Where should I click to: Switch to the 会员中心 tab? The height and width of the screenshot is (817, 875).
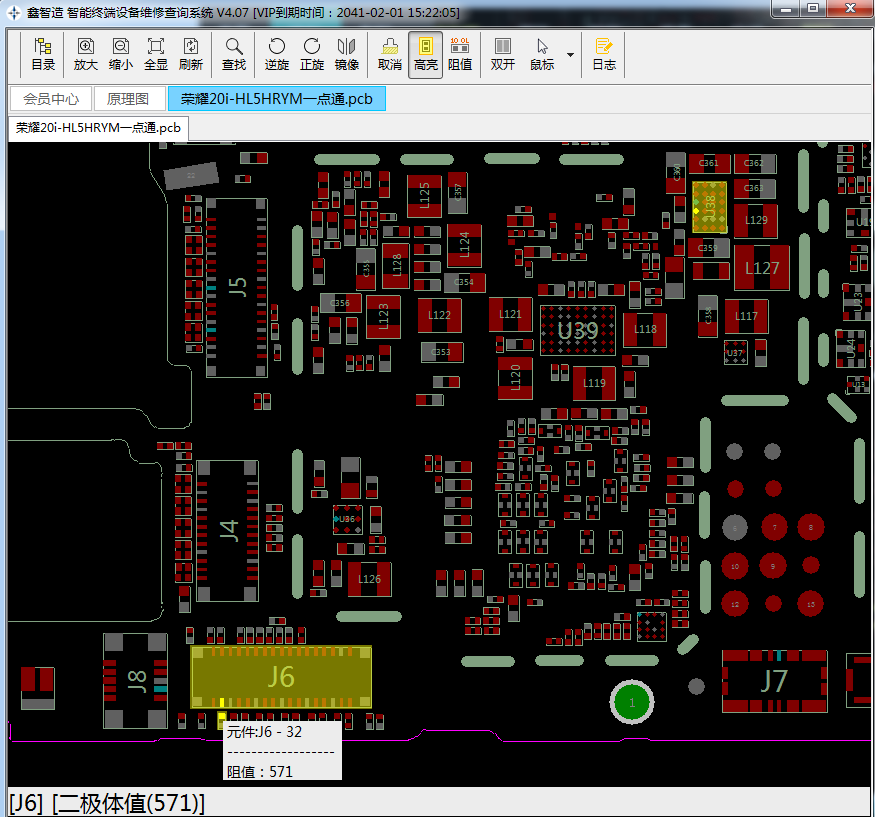(51, 99)
